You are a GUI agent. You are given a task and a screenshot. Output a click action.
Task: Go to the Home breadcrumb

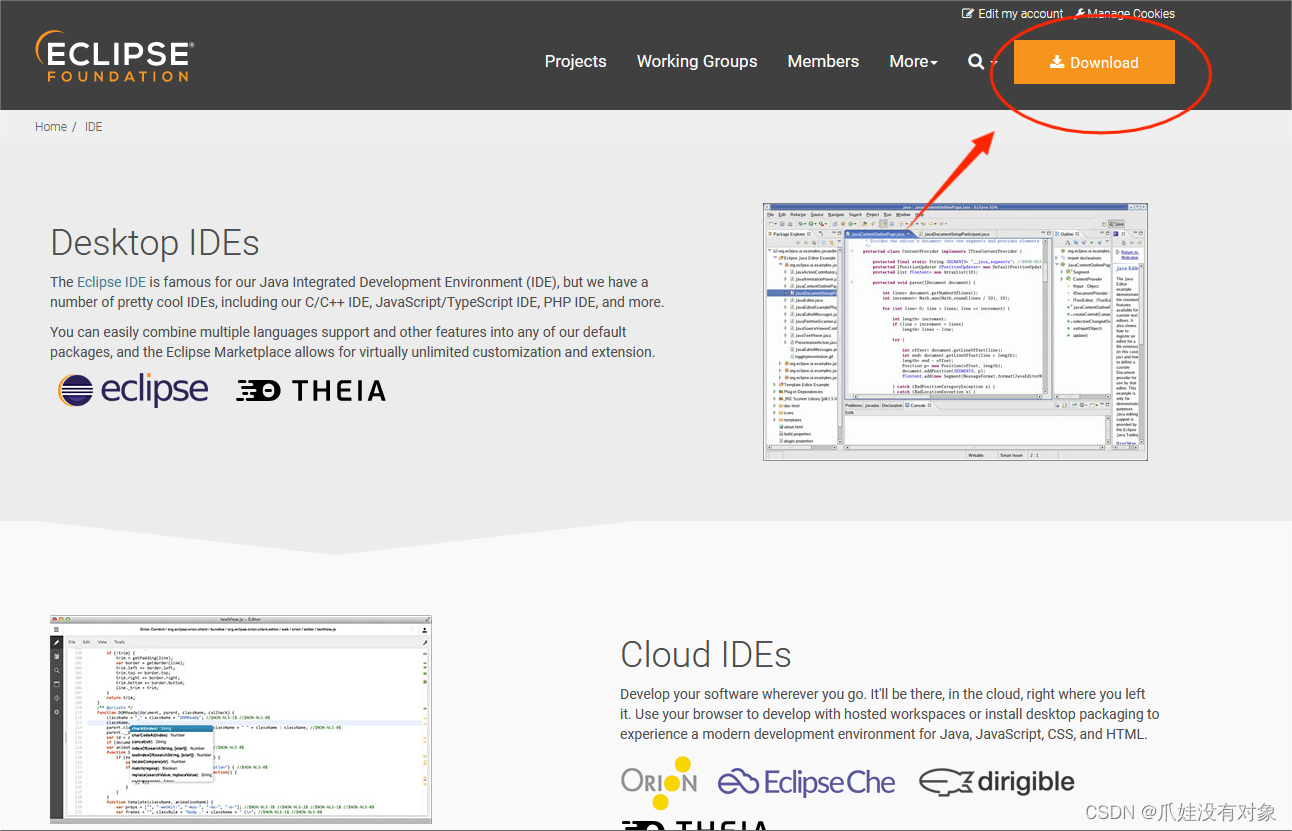(51, 127)
